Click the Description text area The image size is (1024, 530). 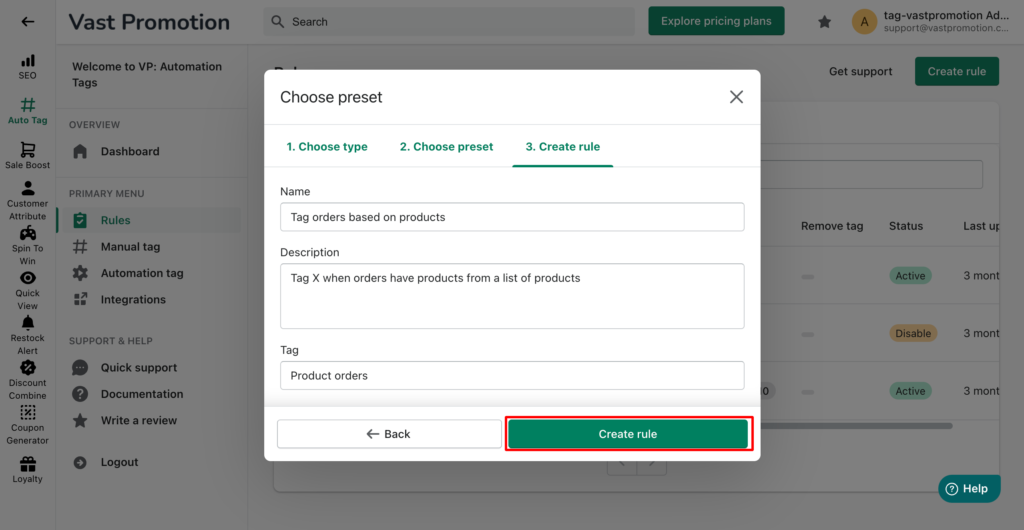coord(512,296)
